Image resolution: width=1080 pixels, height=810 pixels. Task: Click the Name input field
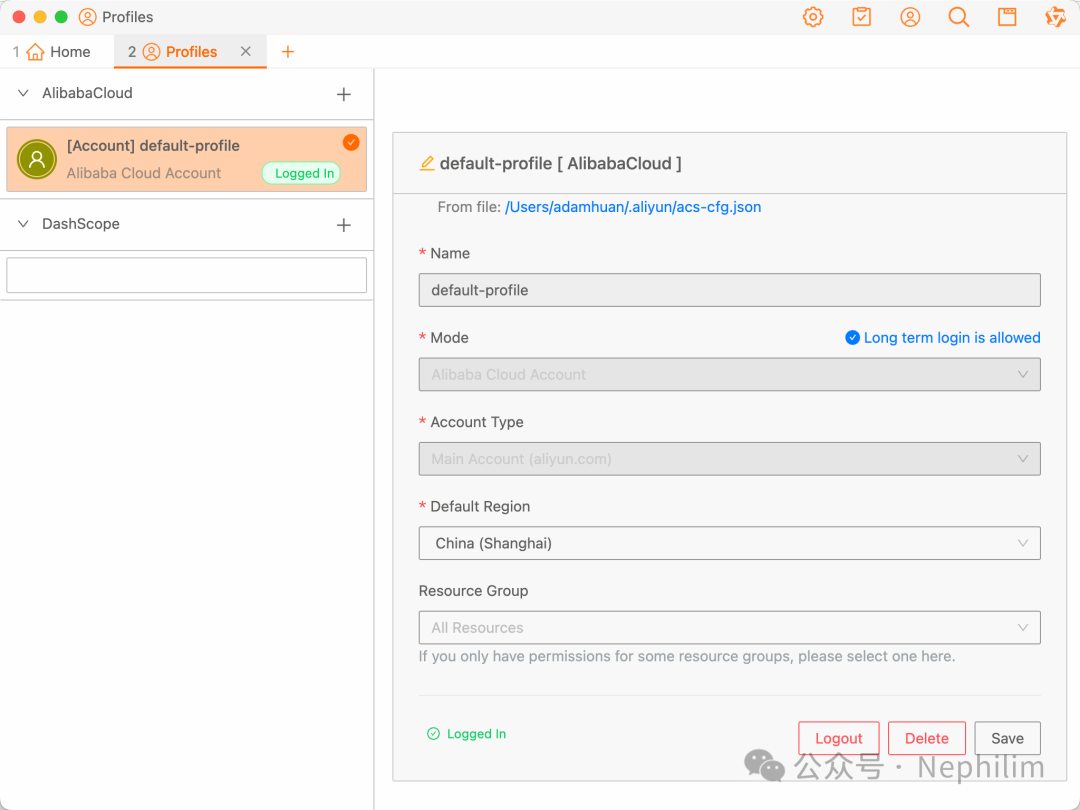pos(729,290)
